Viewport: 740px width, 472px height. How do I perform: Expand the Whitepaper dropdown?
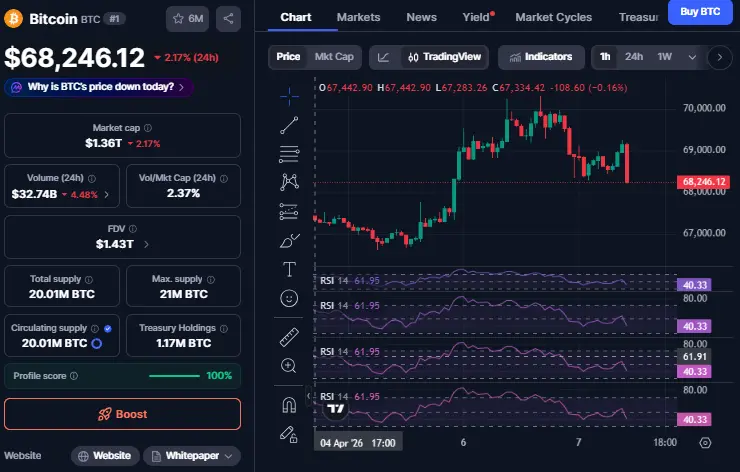tap(191, 456)
